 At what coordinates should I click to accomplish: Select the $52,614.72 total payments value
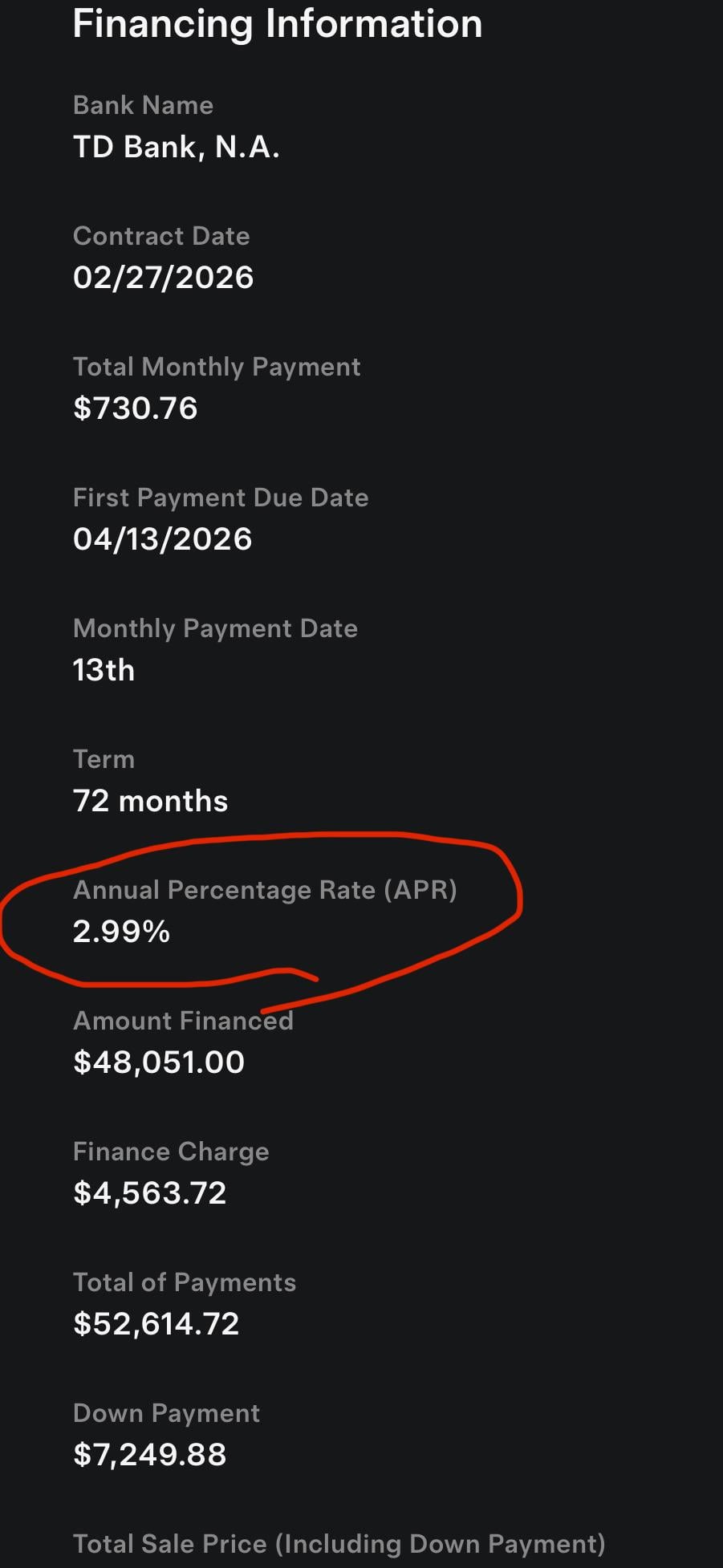[156, 1324]
